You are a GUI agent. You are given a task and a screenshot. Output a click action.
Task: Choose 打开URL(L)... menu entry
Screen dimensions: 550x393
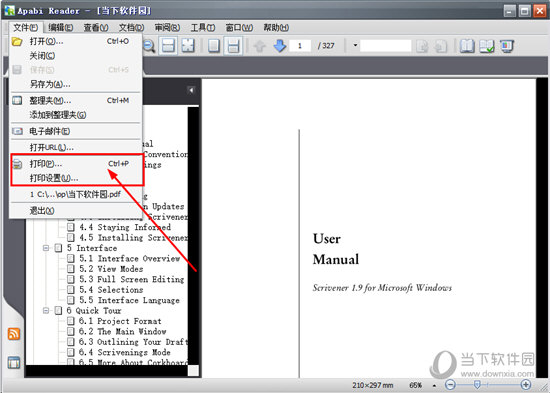76,147
